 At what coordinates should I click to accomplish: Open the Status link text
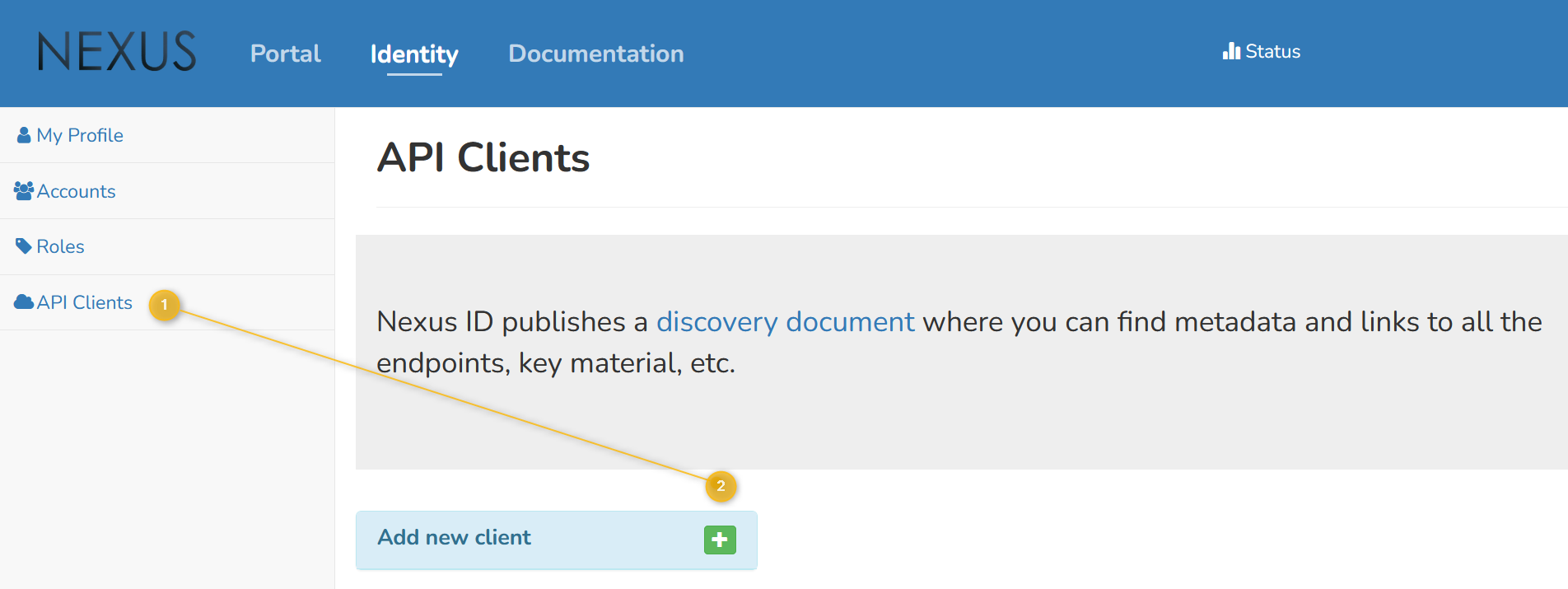(x=1272, y=52)
